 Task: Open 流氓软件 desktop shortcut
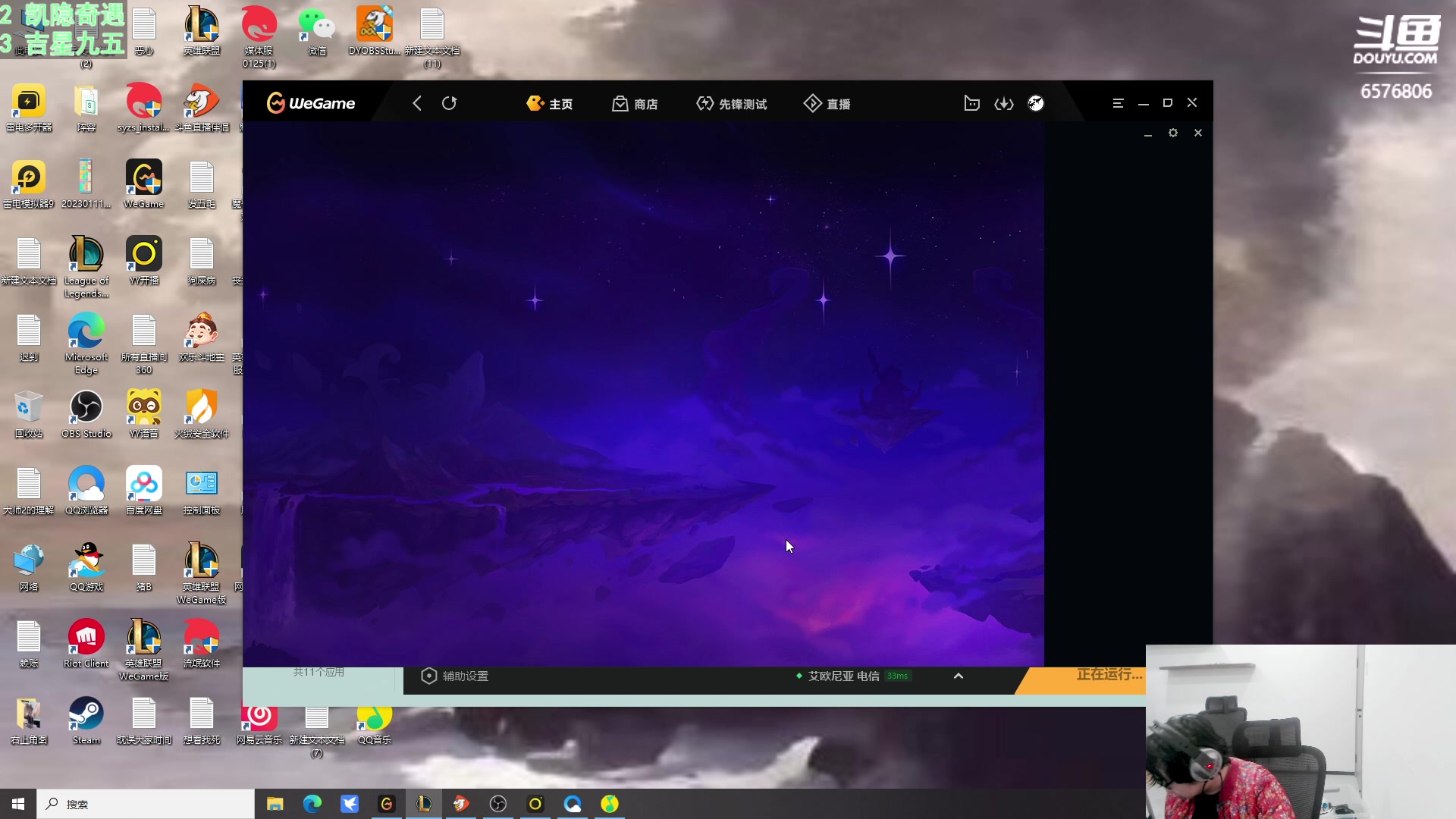[x=202, y=645]
